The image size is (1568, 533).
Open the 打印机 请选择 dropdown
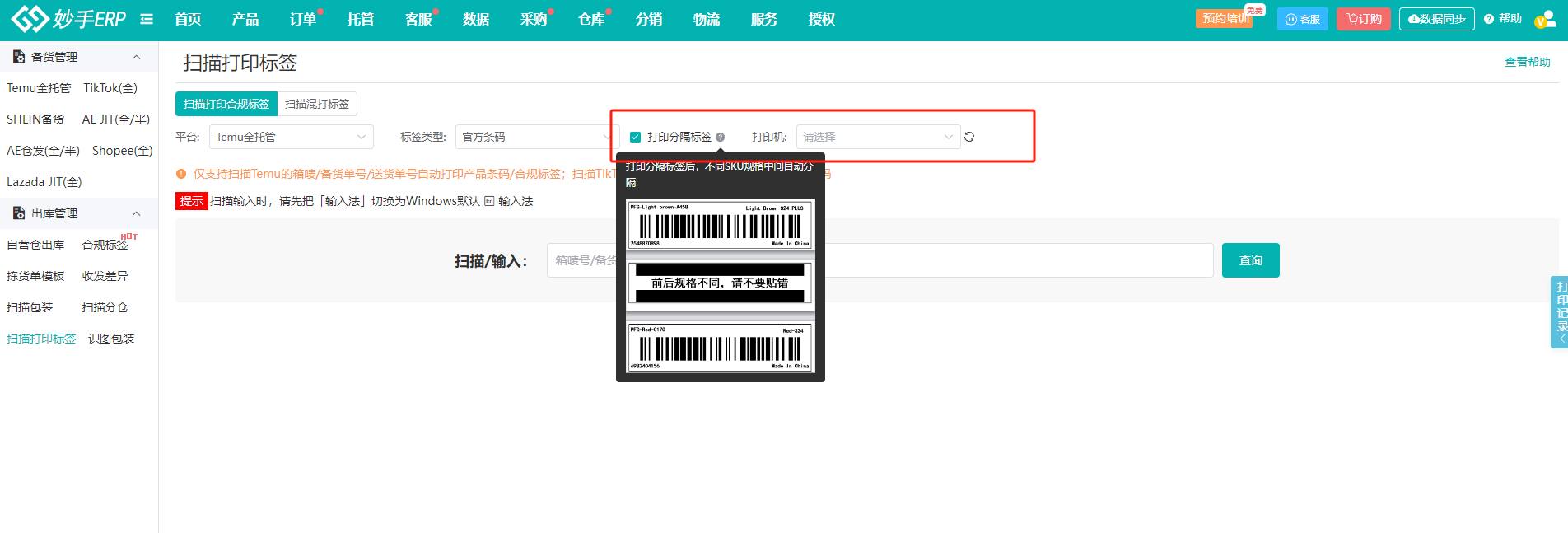click(x=878, y=137)
